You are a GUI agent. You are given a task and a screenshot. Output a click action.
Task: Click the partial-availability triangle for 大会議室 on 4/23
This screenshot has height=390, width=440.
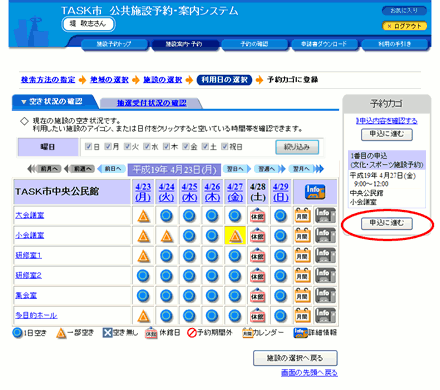pyautogui.click(x=144, y=216)
